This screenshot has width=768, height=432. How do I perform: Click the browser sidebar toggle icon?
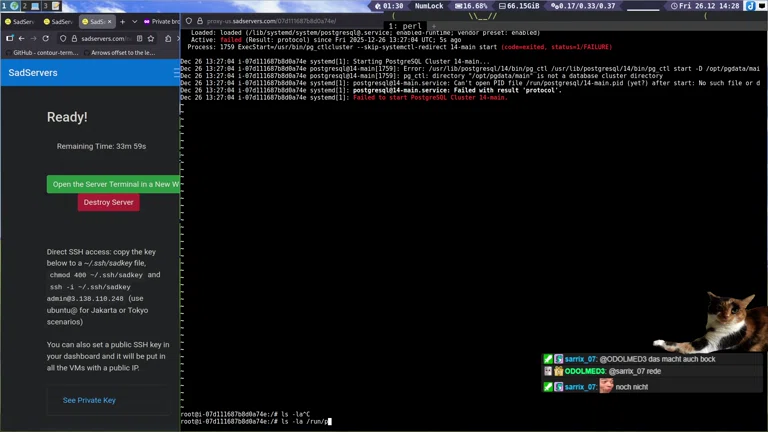coord(10,38)
